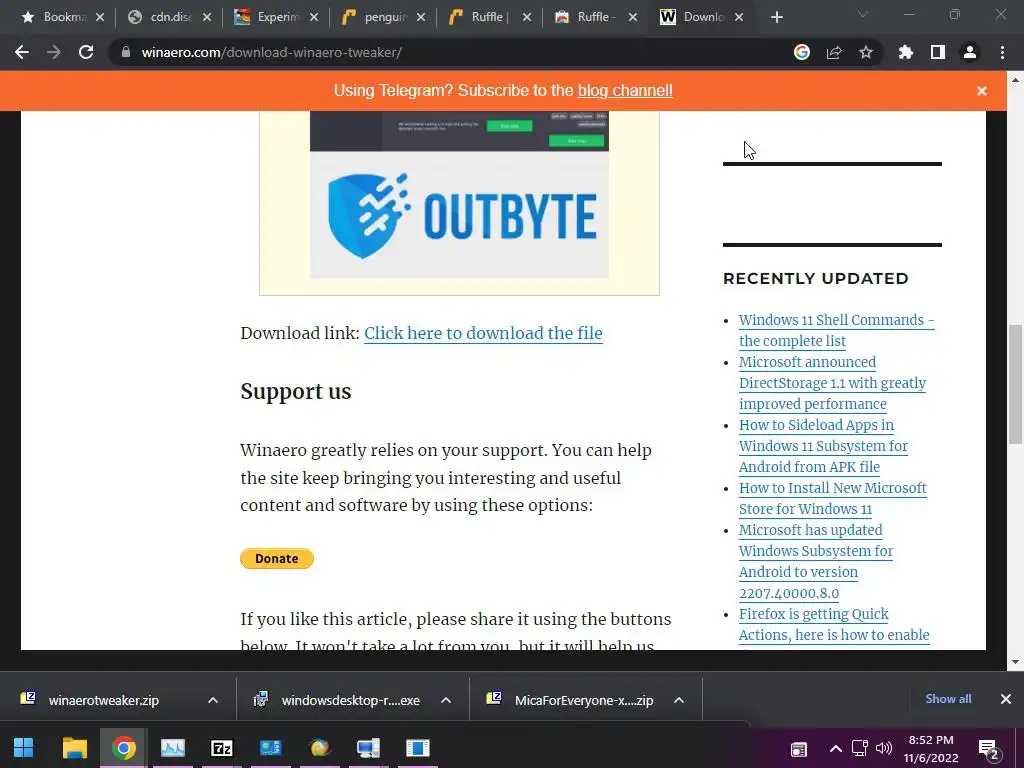The height and width of the screenshot is (768, 1024).
Task: Open Chrome's three-dot menu
Action: click(x=1002, y=52)
